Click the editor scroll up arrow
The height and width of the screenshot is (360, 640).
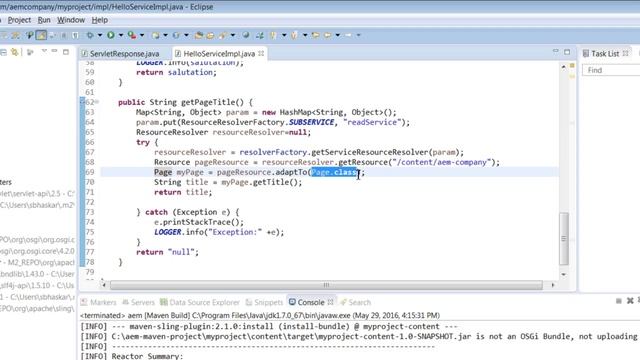[x=564, y=67]
